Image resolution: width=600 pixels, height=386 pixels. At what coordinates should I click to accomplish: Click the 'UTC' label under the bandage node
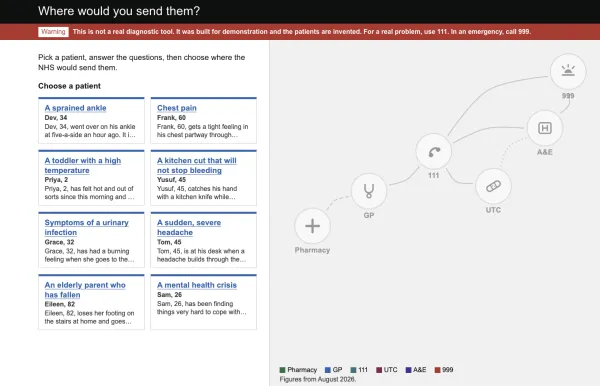point(493,210)
